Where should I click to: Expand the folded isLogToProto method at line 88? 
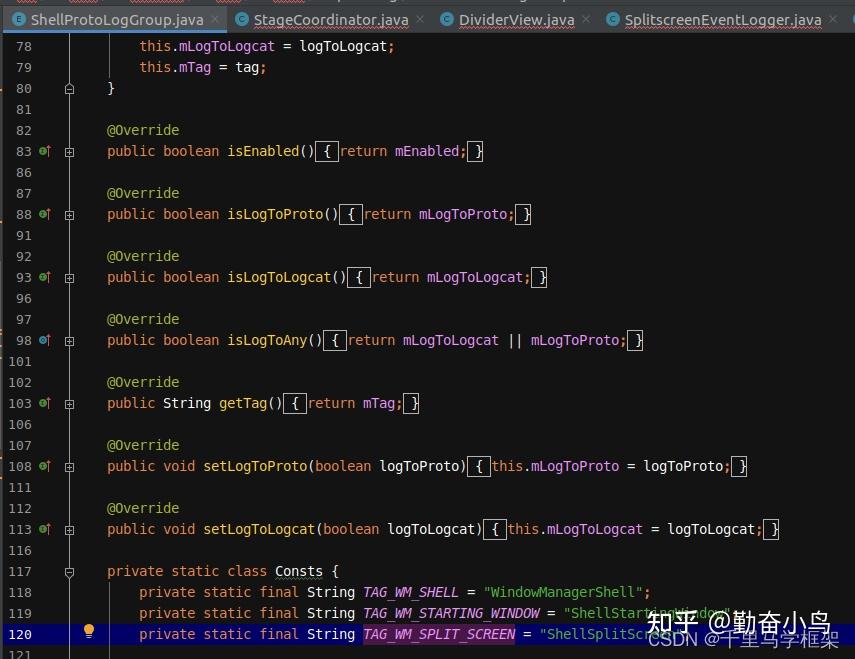(x=69, y=215)
